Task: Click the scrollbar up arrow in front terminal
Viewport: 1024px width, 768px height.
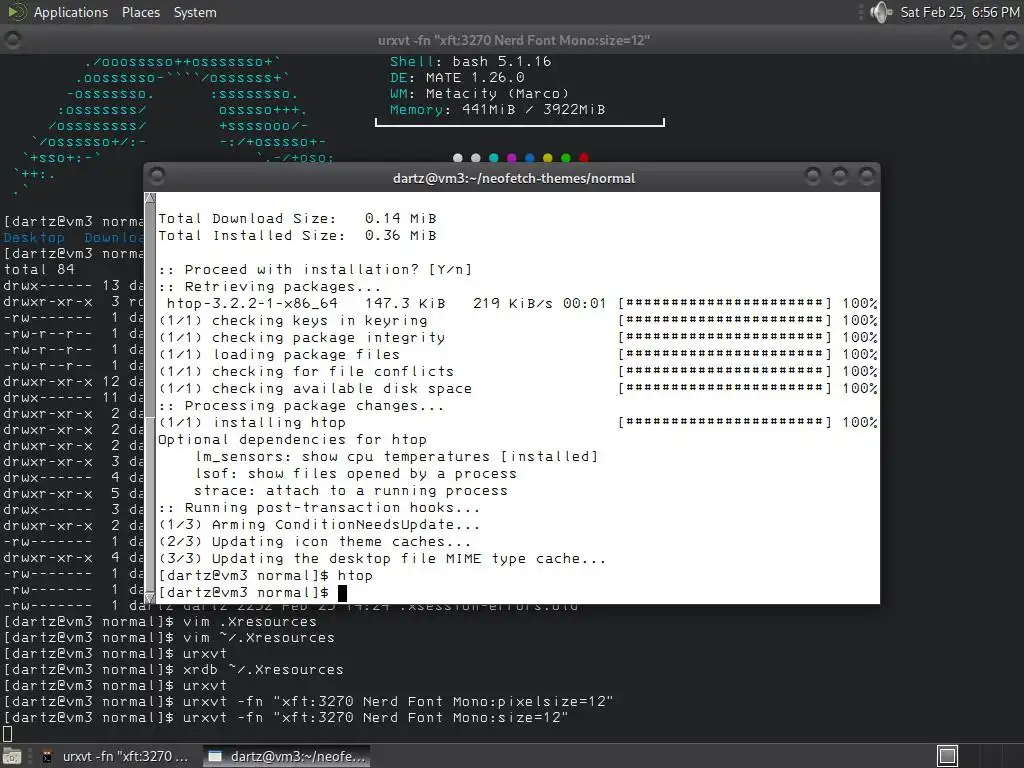Action: [x=150, y=198]
